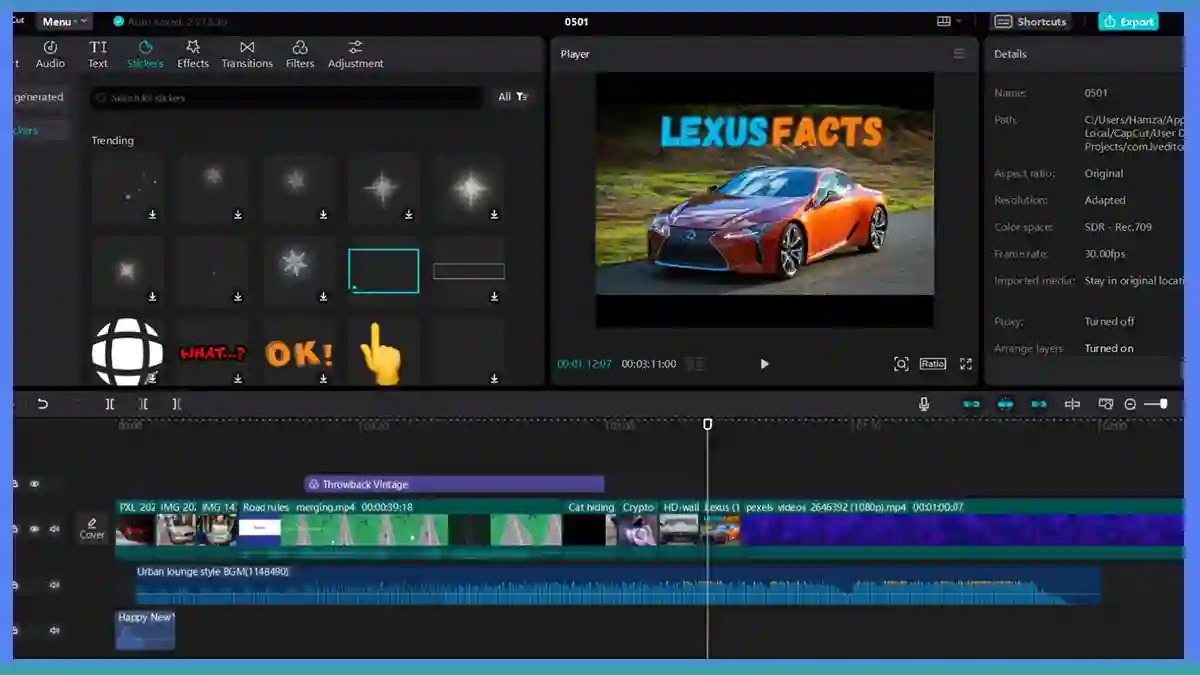This screenshot has height=675, width=1200.
Task: Select the pexels videos 2646392 clip
Action: tap(961, 529)
